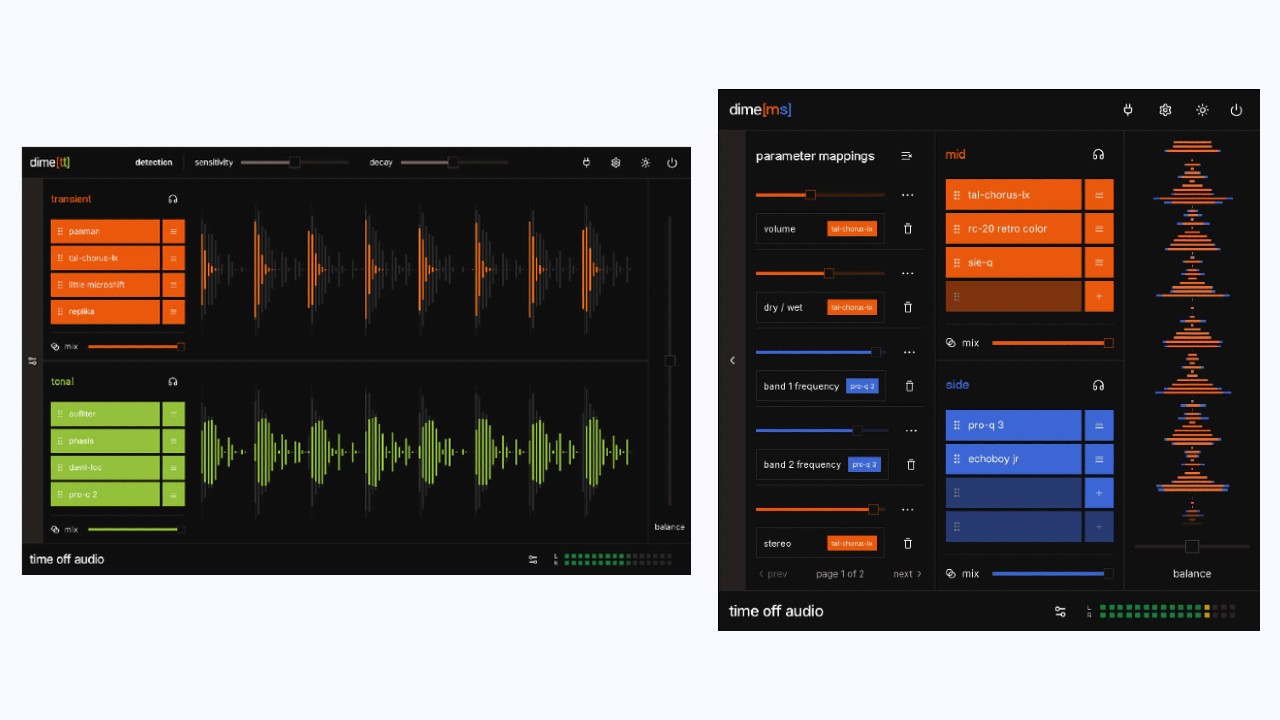Open menu for sie-q plugin slot
The image size is (1280, 720).
(x=1099, y=262)
